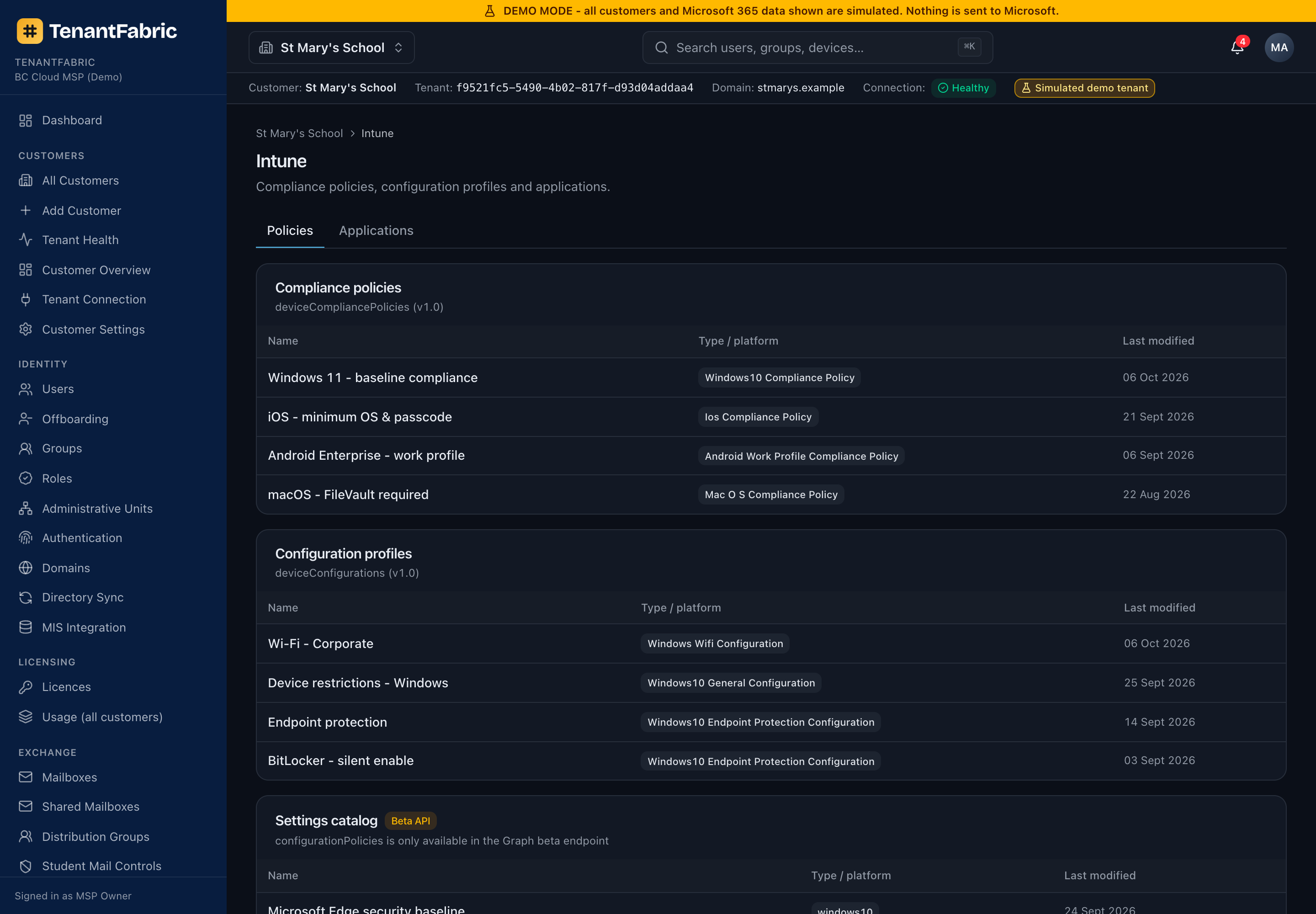Viewport: 1316px width, 914px height.
Task: Click the Directory Sync refresh icon
Action: [x=26, y=597]
